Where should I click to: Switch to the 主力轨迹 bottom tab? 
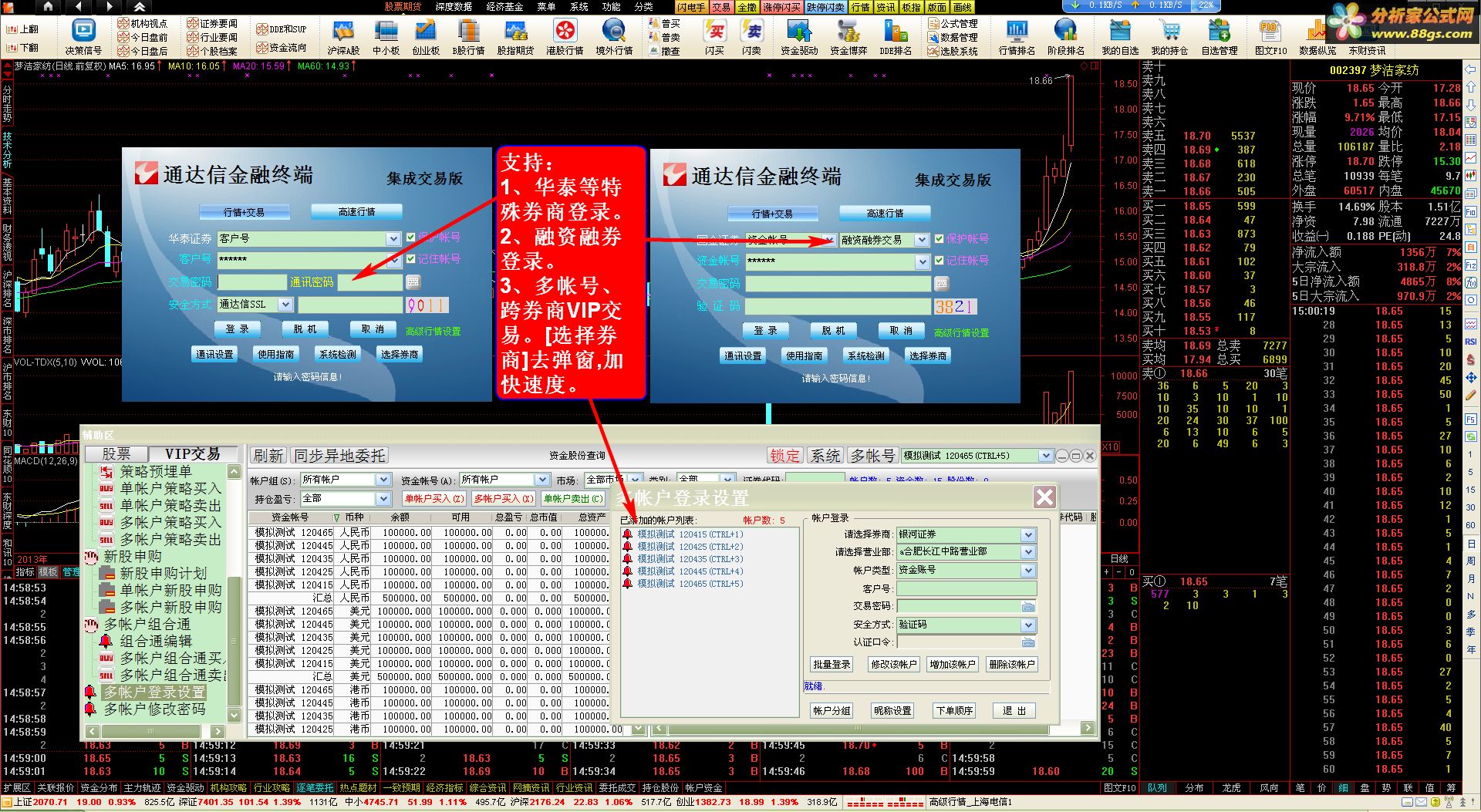pyautogui.click(x=142, y=787)
